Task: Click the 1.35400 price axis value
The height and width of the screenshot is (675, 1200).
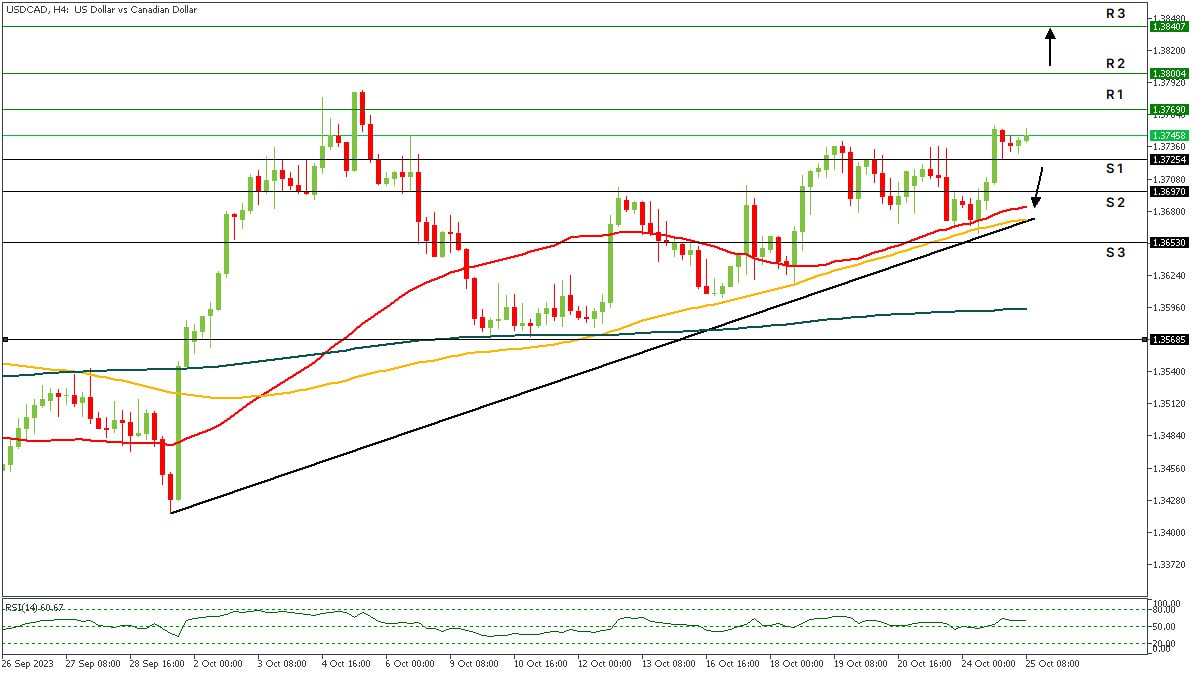Action: coord(1168,371)
